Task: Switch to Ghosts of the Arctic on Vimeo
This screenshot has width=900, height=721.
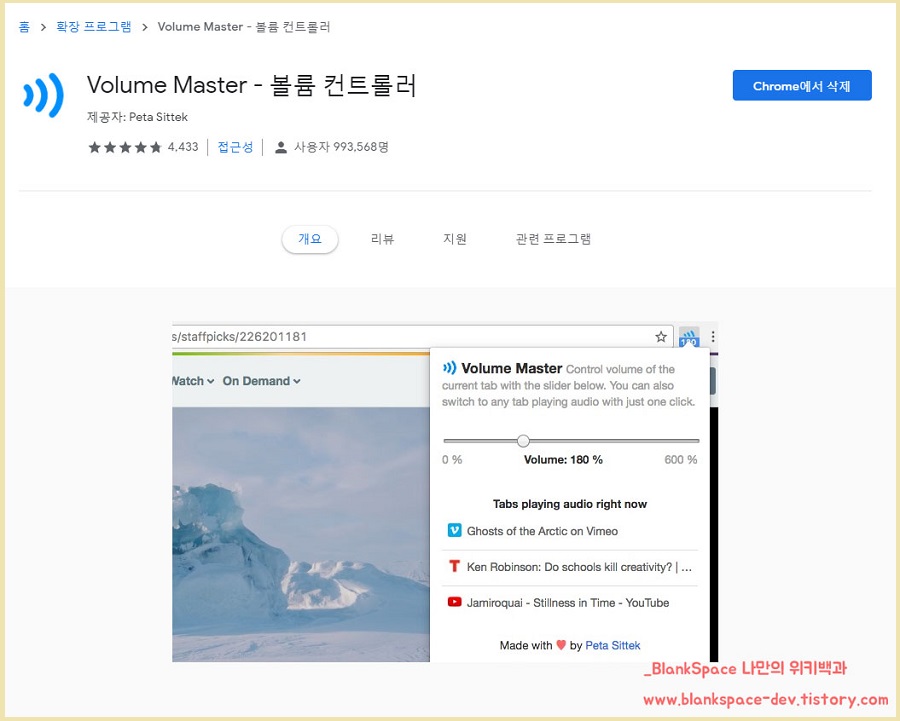Action: coord(570,531)
